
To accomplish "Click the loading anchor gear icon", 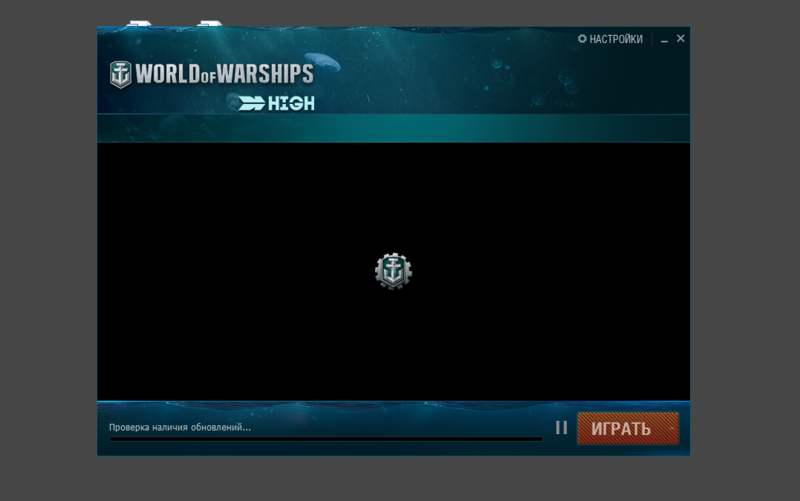I will (x=393, y=271).
